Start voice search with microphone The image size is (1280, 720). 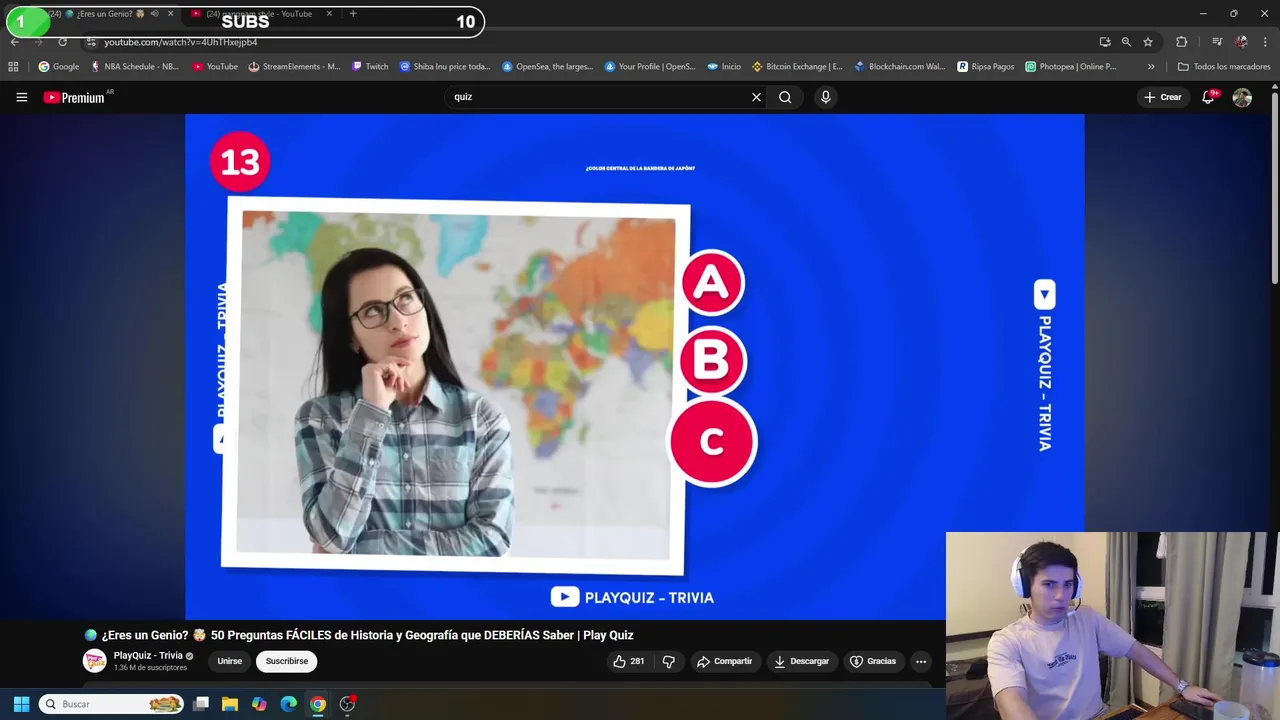point(825,97)
